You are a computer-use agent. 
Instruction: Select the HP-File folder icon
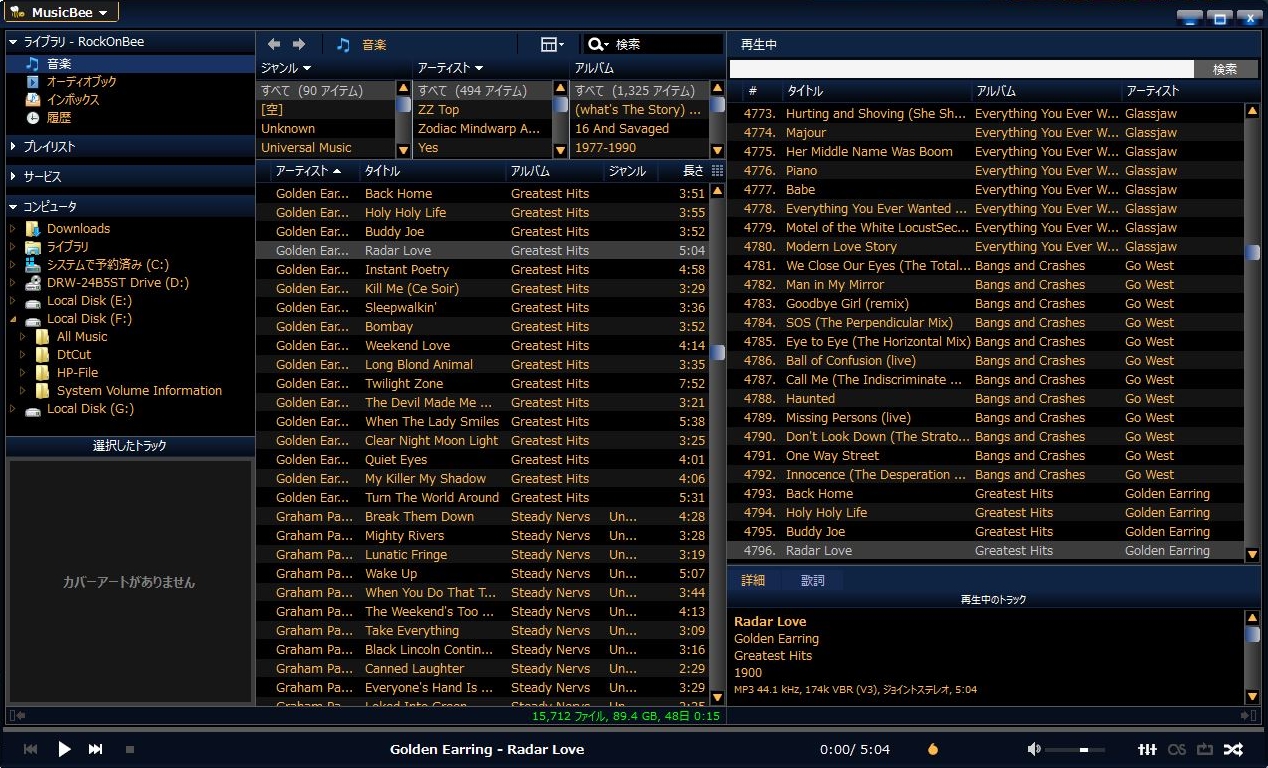click(42, 372)
